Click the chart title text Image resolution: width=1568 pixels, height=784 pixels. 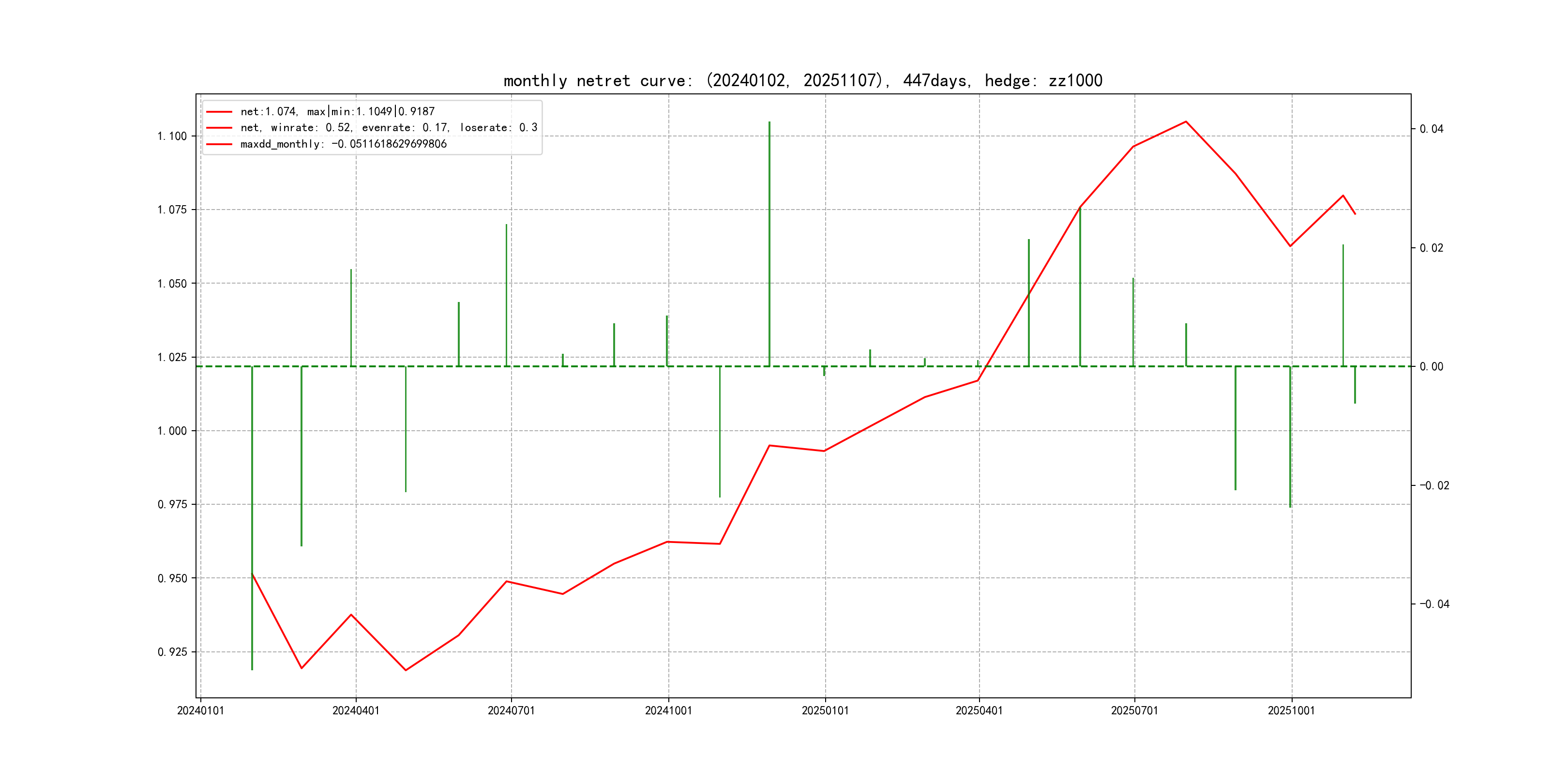coord(803,80)
